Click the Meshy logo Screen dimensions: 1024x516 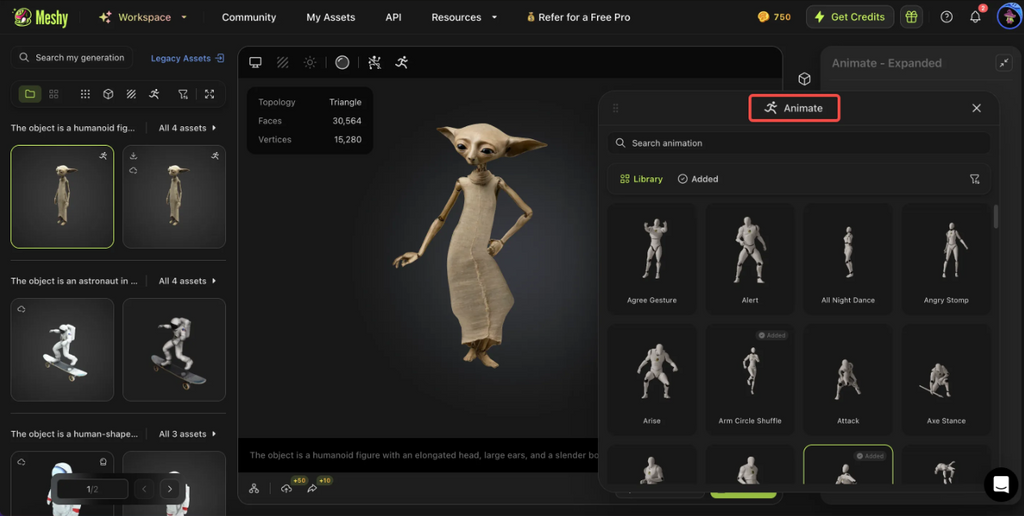click(x=40, y=17)
